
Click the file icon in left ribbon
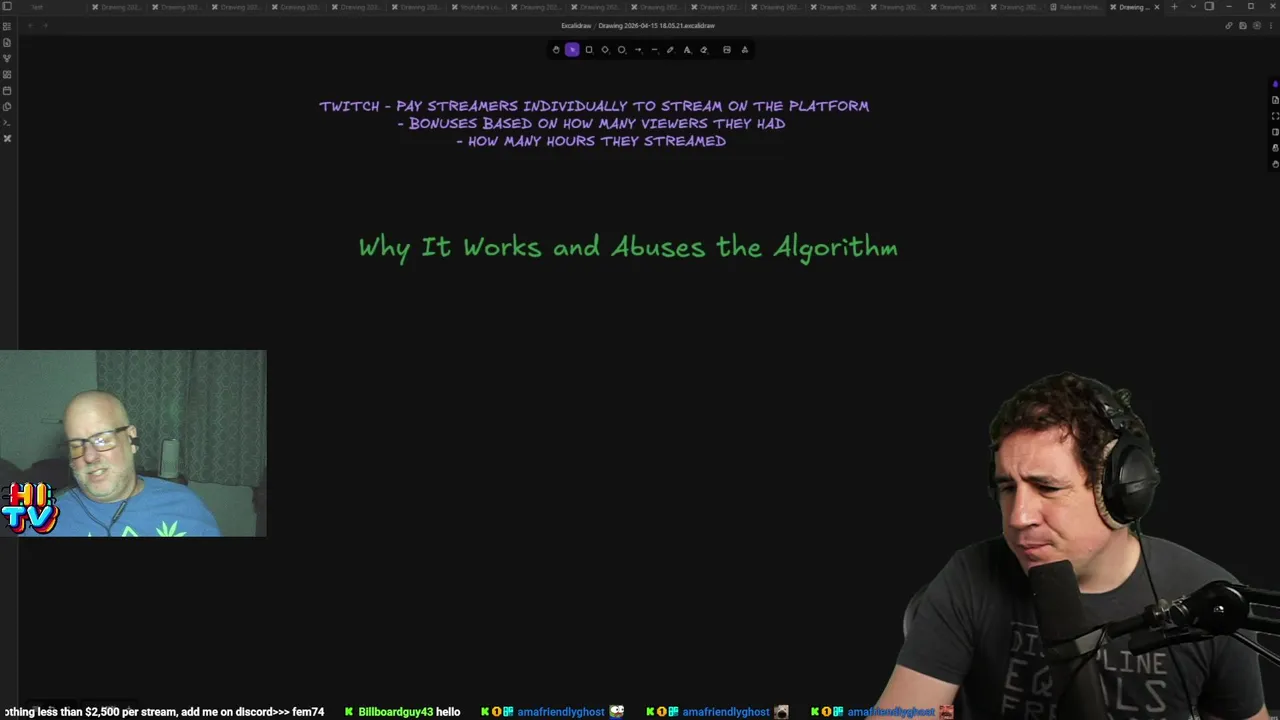click(7, 43)
